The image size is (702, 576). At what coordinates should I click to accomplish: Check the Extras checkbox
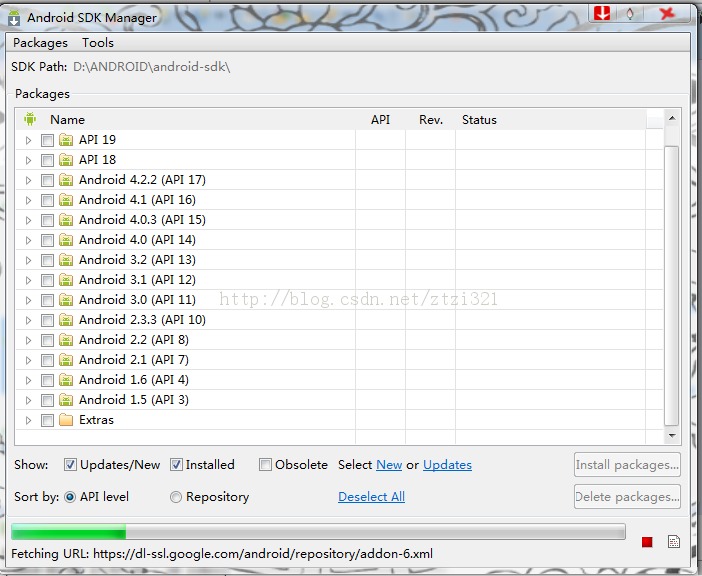click(47, 420)
